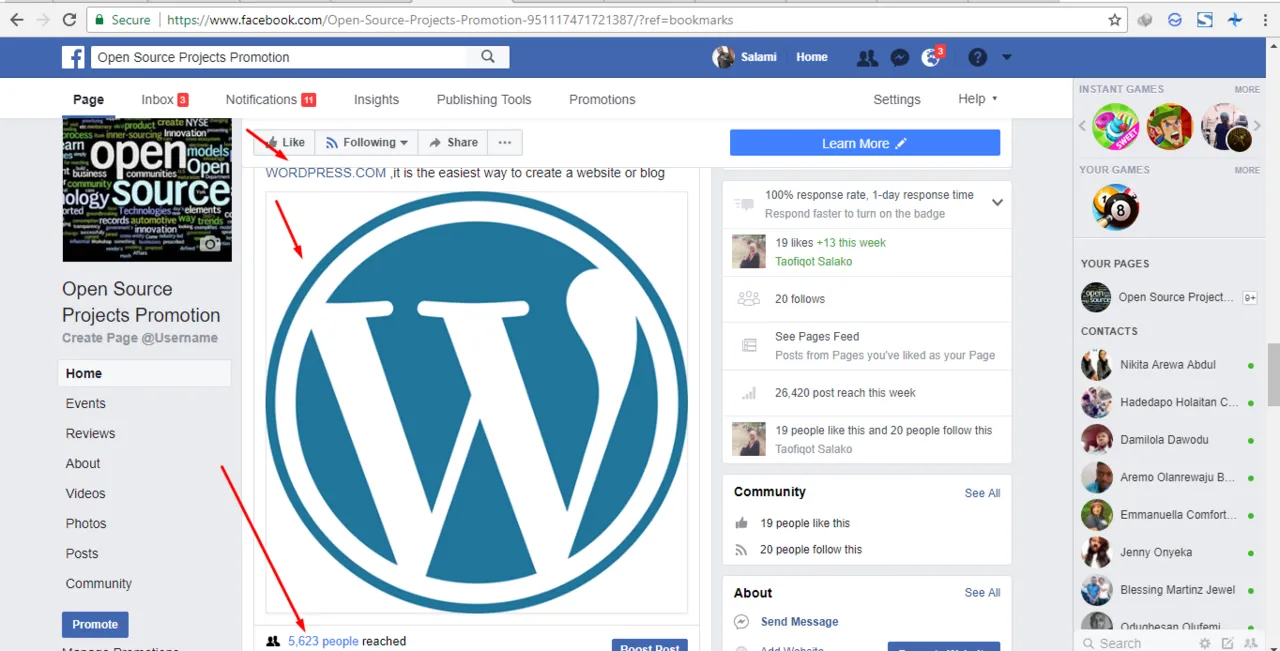Image resolution: width=1280 pixels, height=651 pixels.
Task: Reload the page with refresh icon
Action: point(69,19)
